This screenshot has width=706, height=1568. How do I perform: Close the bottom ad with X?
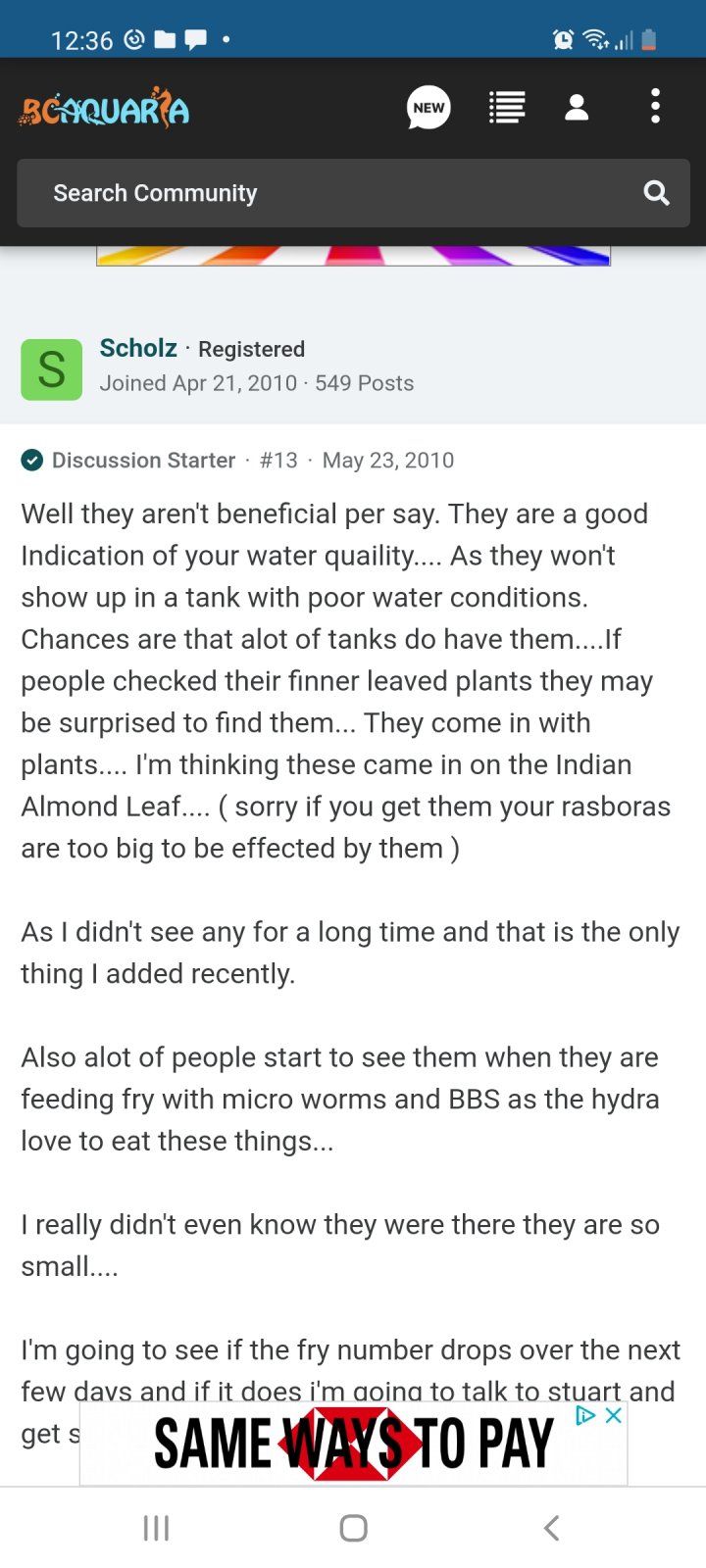614,1415
